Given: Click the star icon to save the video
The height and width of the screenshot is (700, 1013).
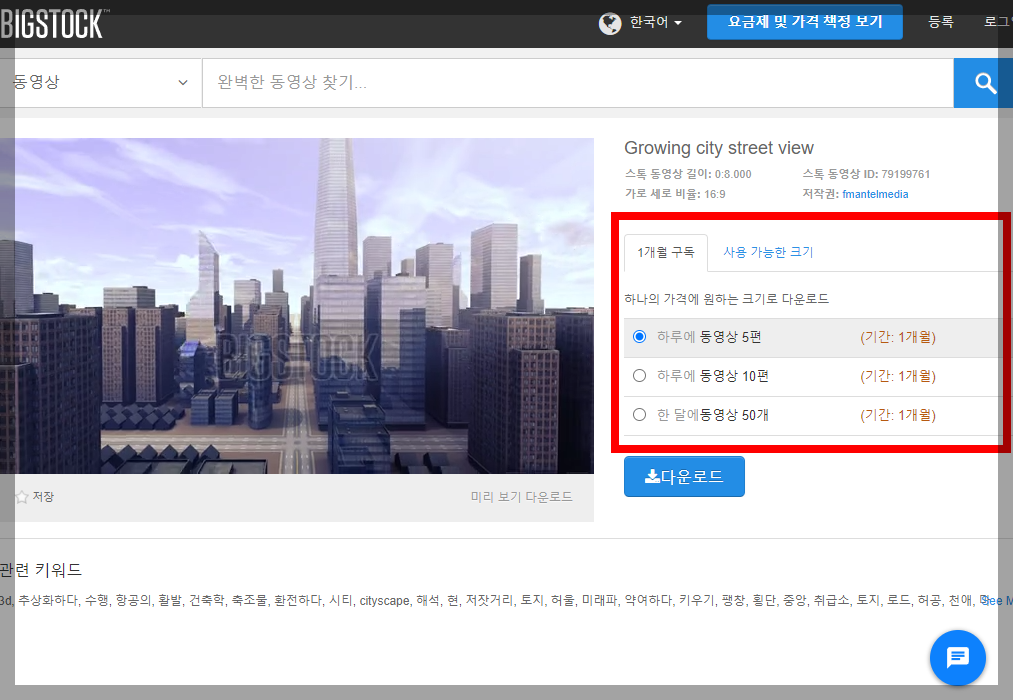Looking at the screenshot, I should click(x=19, y=495).
